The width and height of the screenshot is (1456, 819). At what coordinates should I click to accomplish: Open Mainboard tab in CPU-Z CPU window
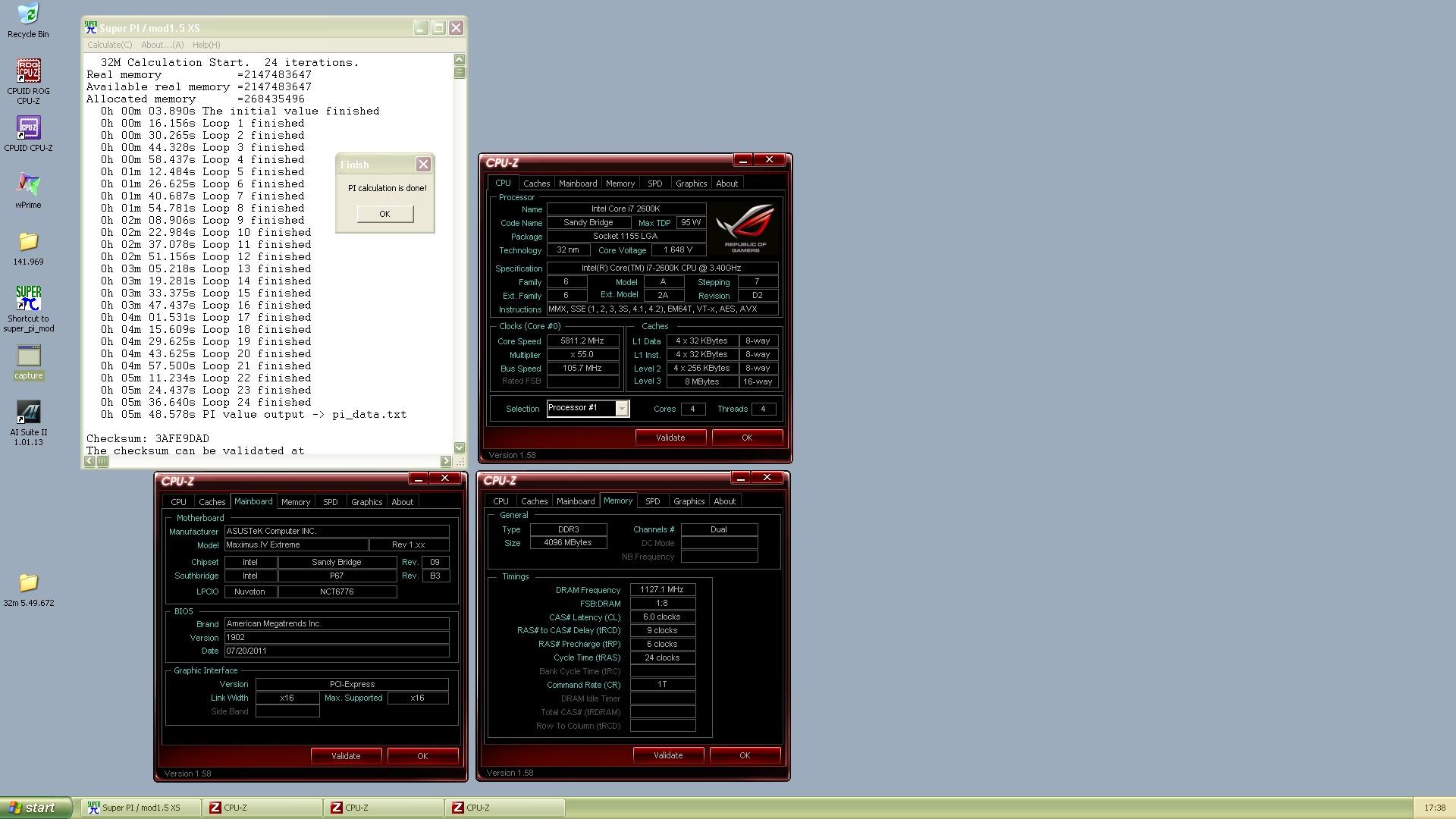tap(578, 184)
